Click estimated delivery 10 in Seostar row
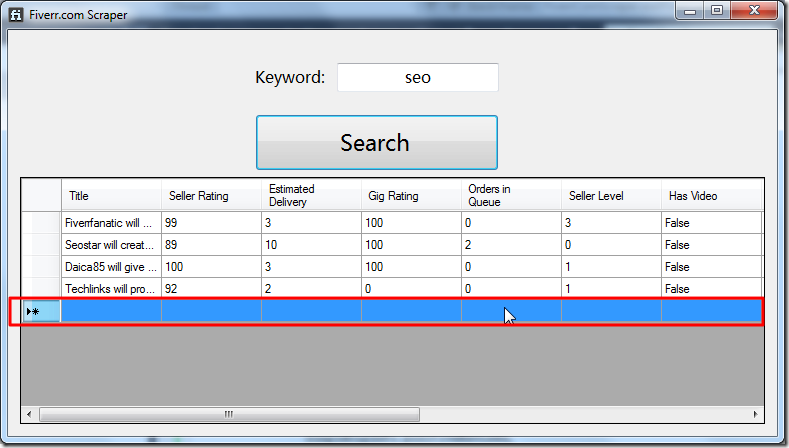Screen dimensions: 789x448 tap(311, 245)
